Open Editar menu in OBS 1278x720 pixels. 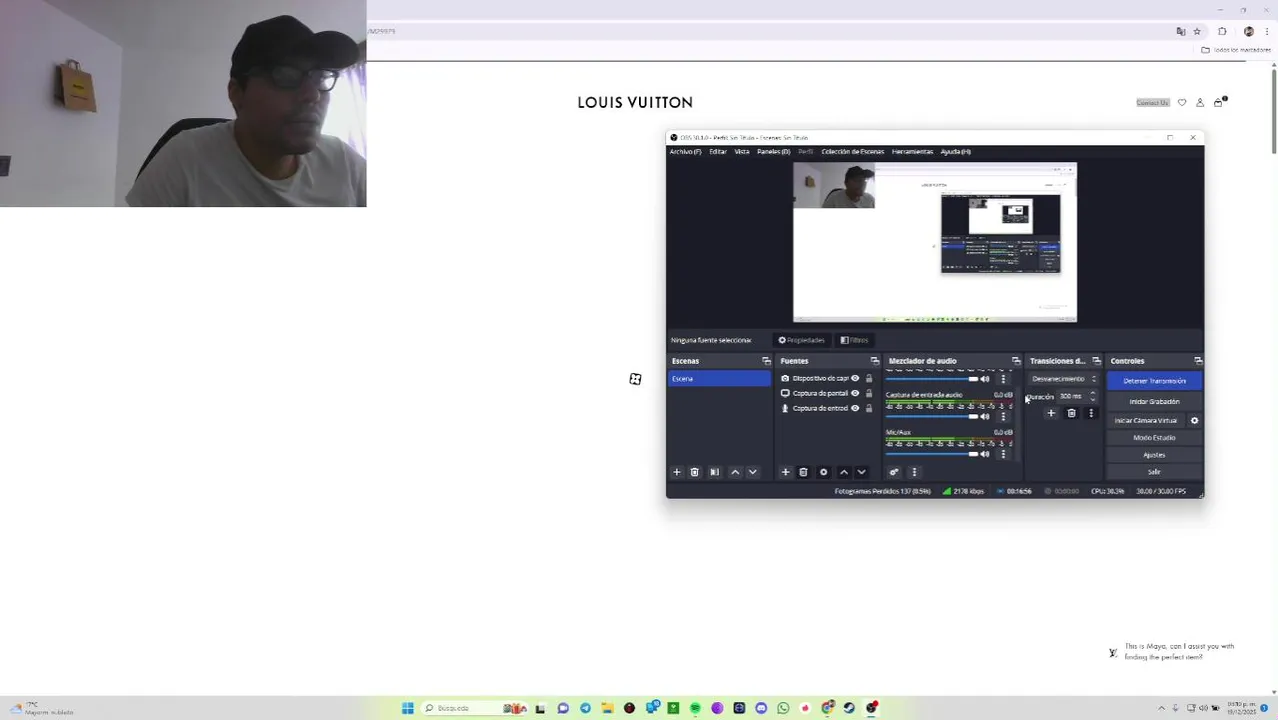[718, 152]
